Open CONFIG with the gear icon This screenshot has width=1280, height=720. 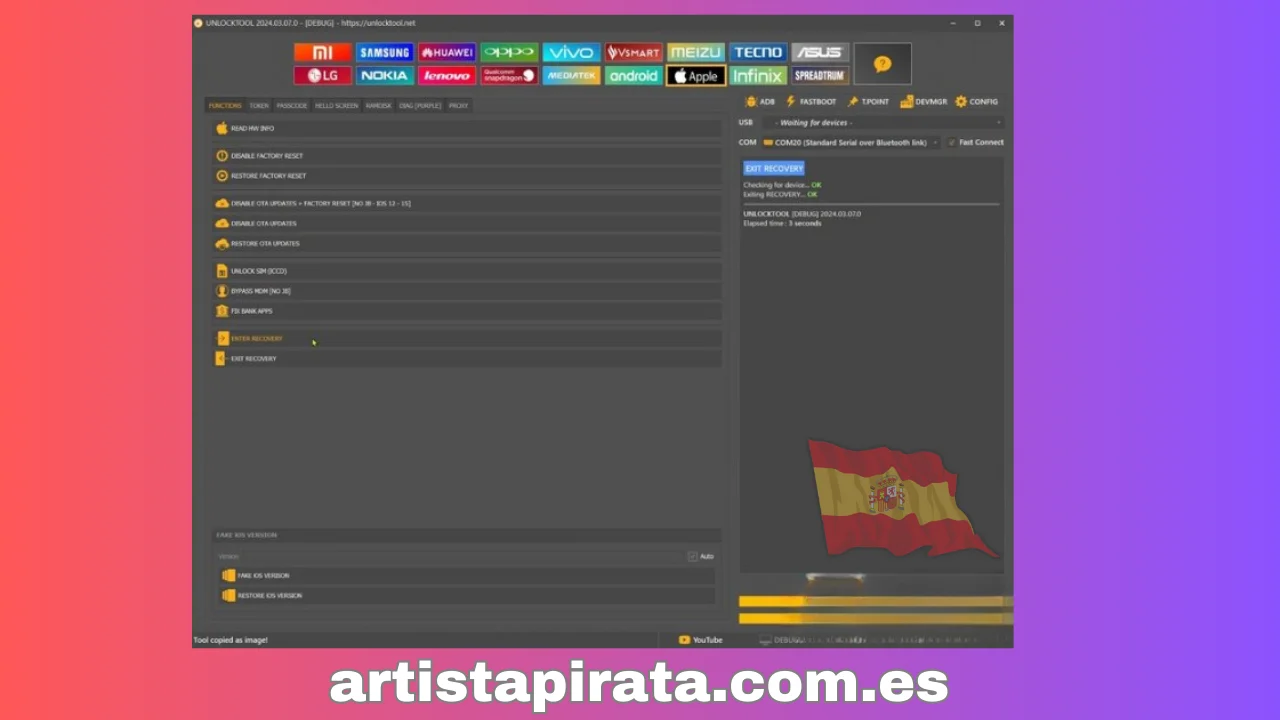[x=976, y=101]
